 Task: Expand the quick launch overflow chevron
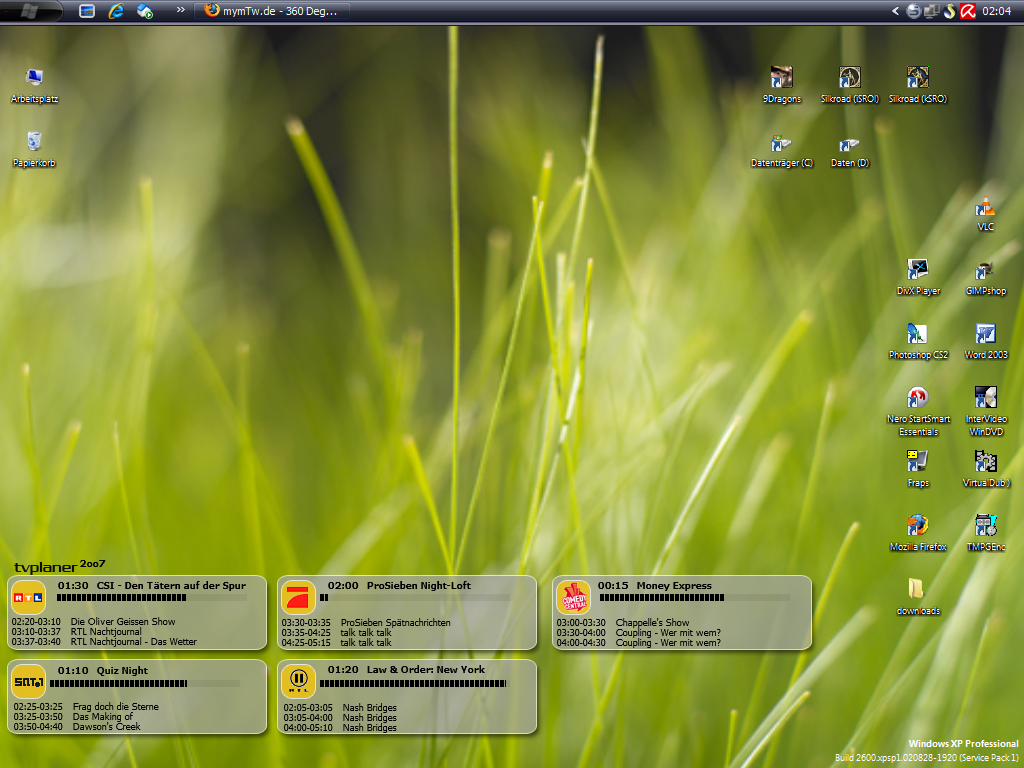pyautogui.click(x=180, y=11)
